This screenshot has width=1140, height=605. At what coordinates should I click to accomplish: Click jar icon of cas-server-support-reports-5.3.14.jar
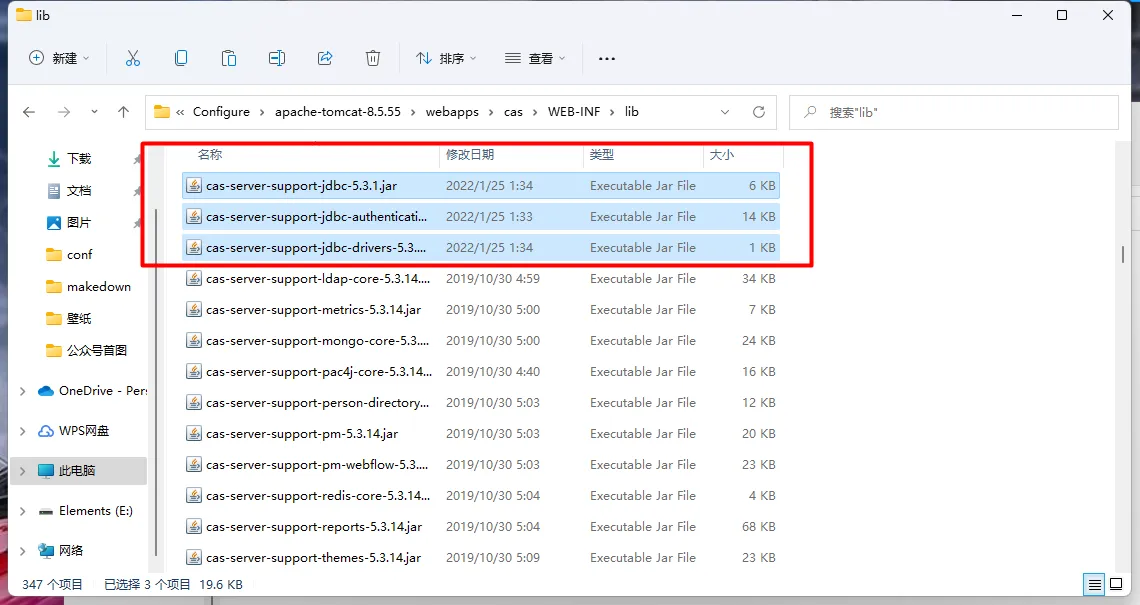tap(193, 526)
